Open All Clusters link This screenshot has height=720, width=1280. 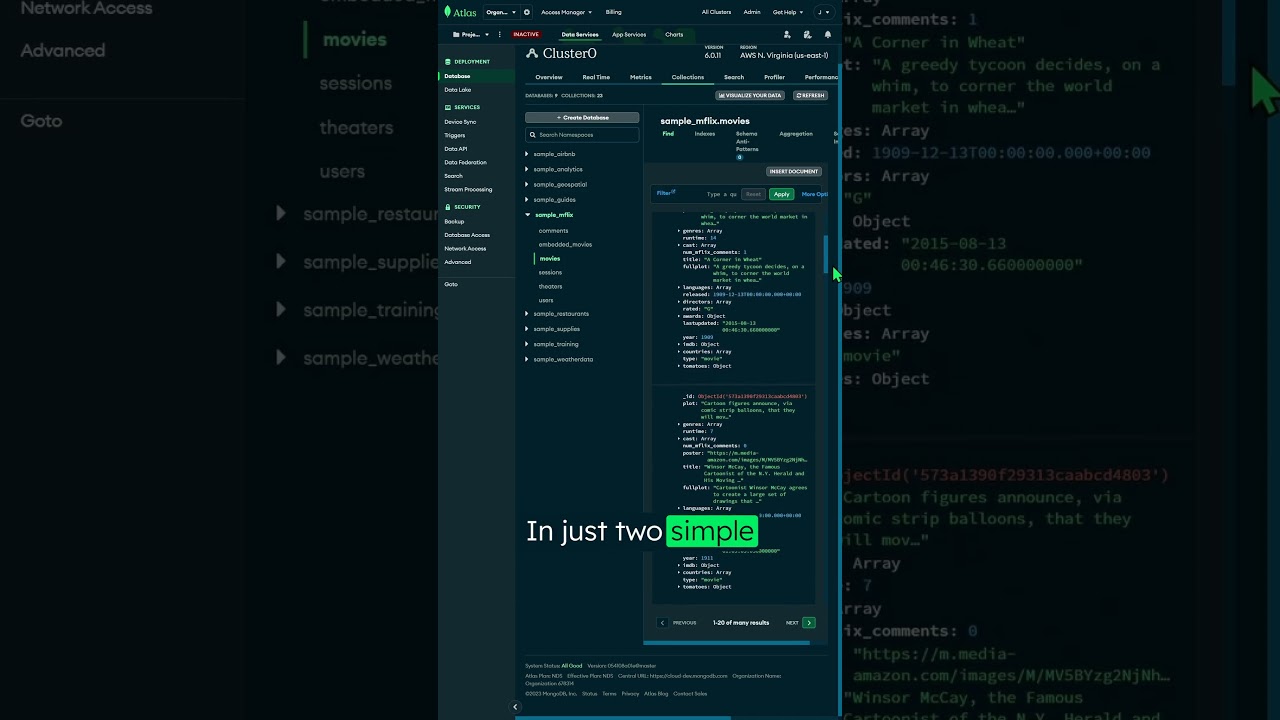[x=716, y=12]
